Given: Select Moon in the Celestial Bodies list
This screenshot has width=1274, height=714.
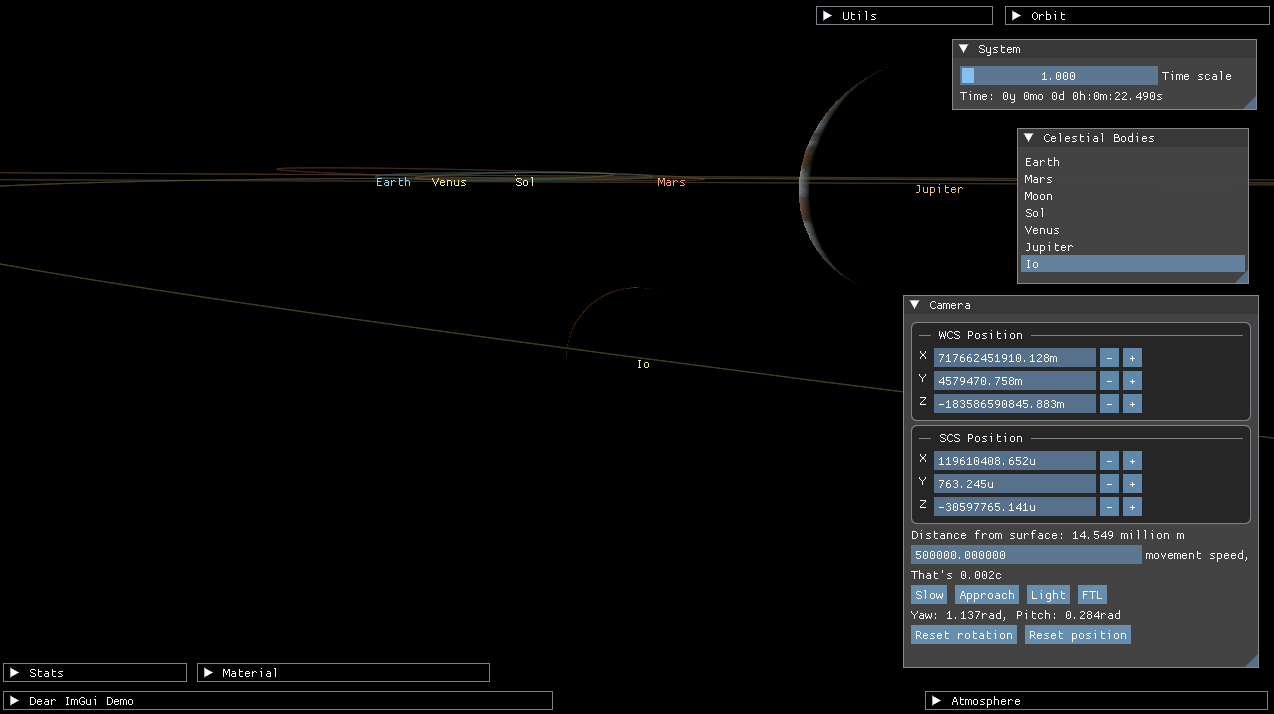Looking at the screenshot, I should 1038,195.
